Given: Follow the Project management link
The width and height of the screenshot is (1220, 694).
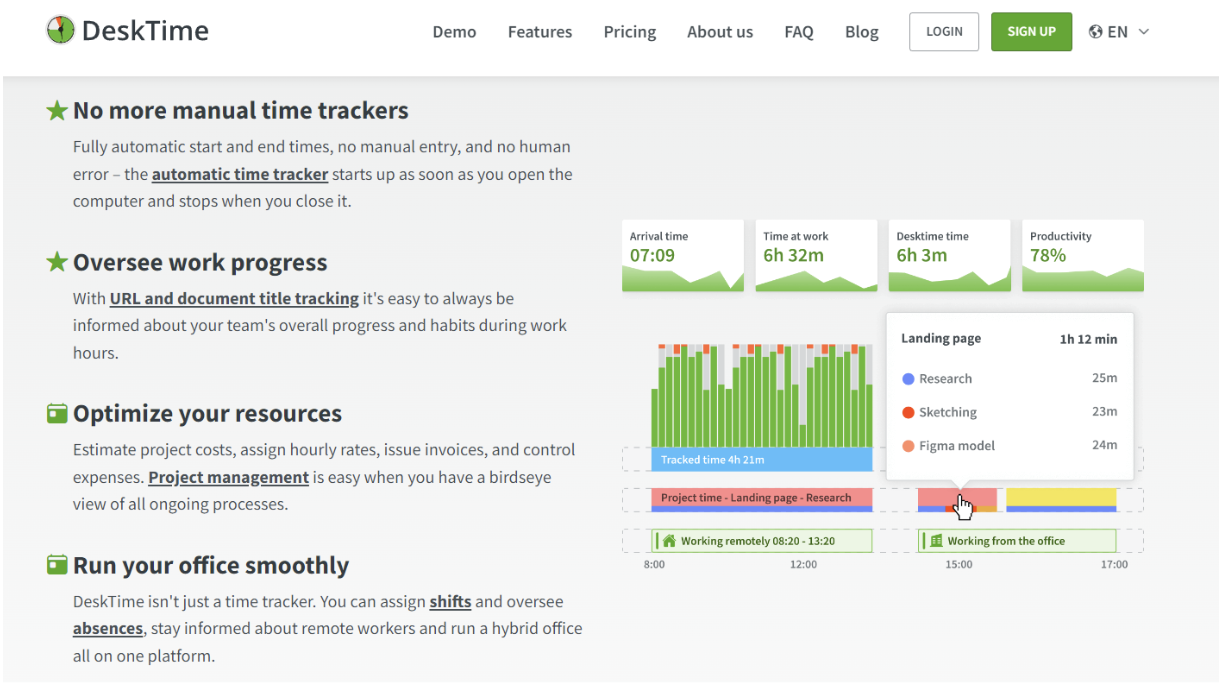Looking at the screenshot, I should [x=228, y=477].
